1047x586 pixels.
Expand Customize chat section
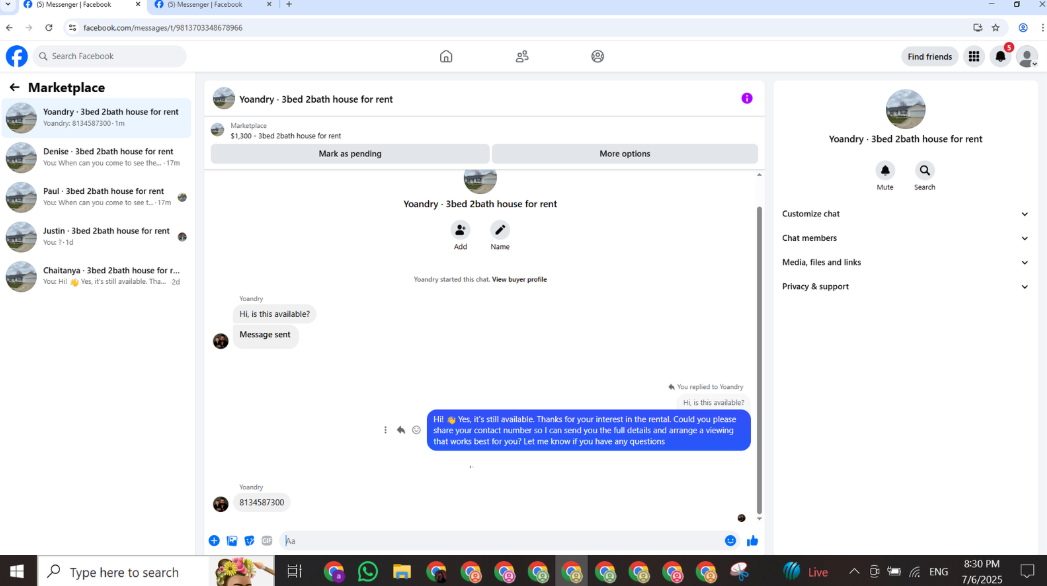(x=905, y=214)
